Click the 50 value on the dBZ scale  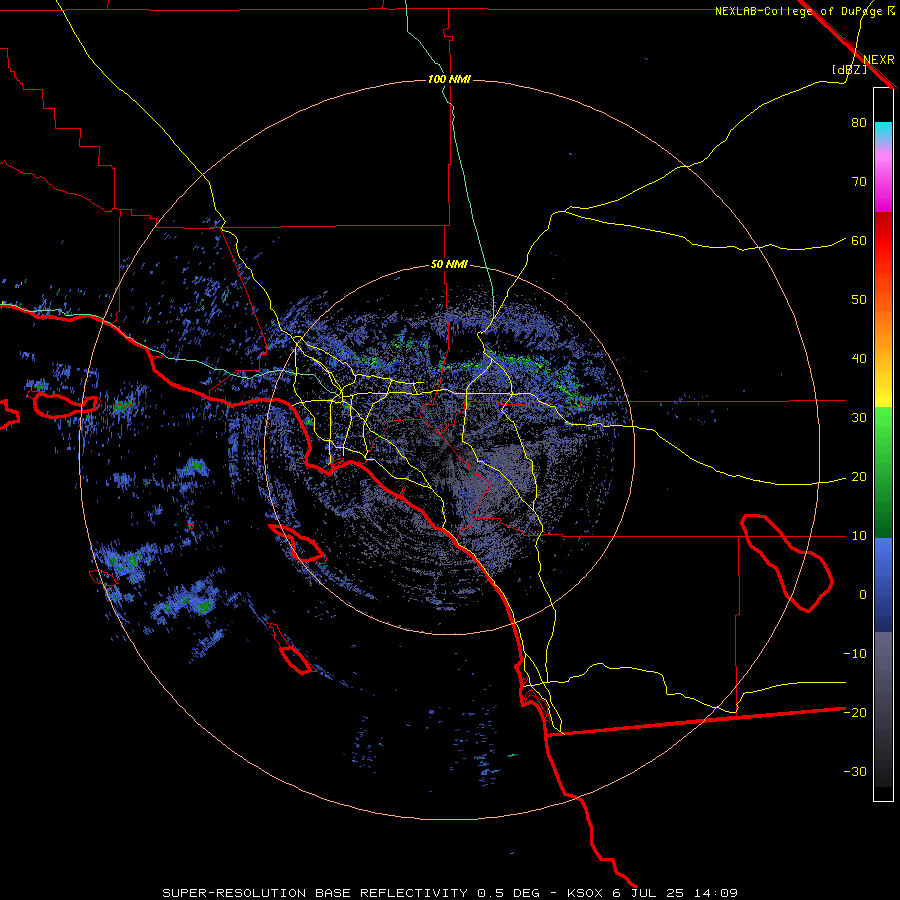[x=859, y=300]
